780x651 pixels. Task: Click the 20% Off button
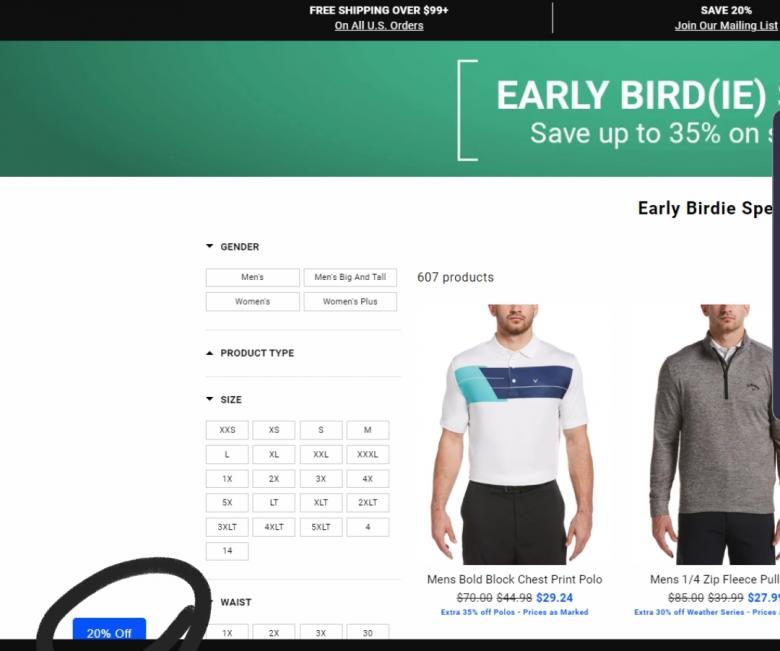point(109,629)
